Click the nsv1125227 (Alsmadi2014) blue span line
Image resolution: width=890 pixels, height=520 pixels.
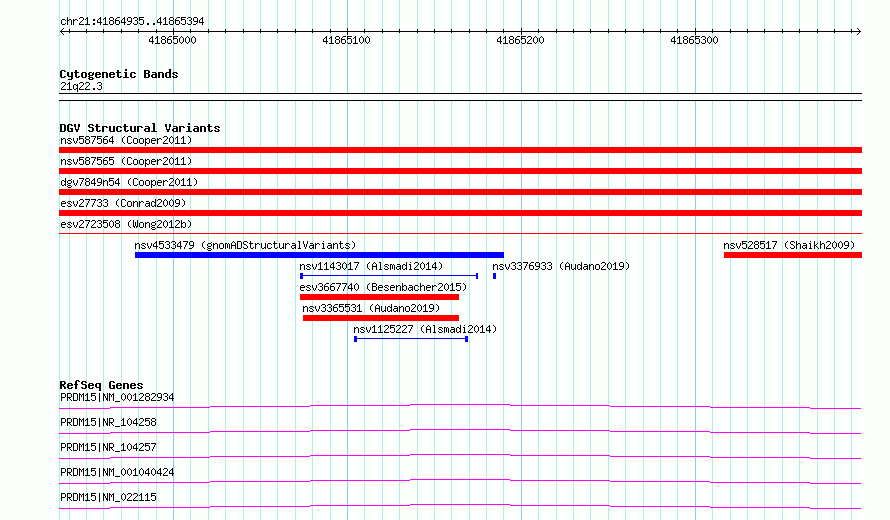(411, 339)
